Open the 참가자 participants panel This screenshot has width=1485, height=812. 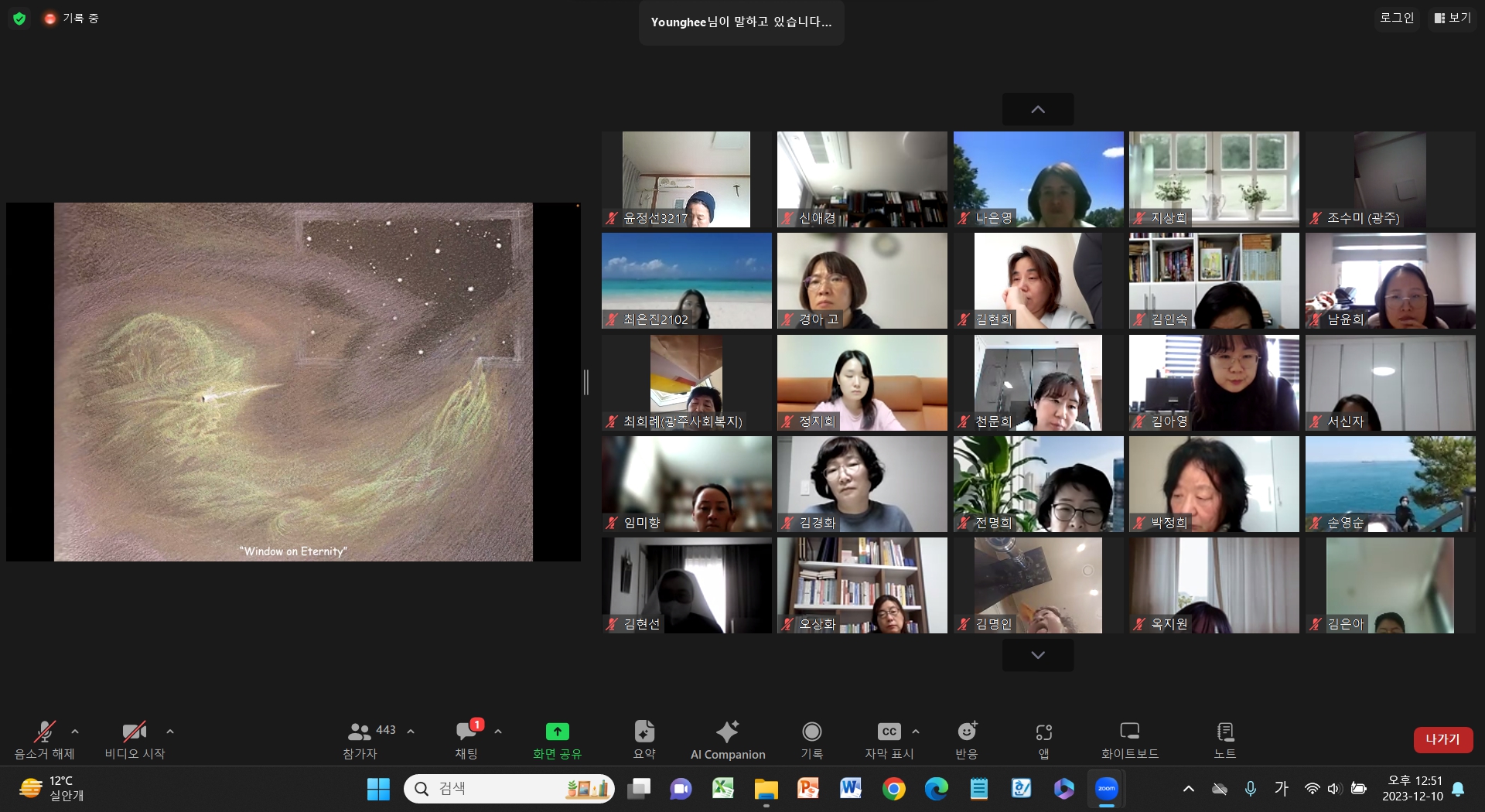click(x=360, y=740)
